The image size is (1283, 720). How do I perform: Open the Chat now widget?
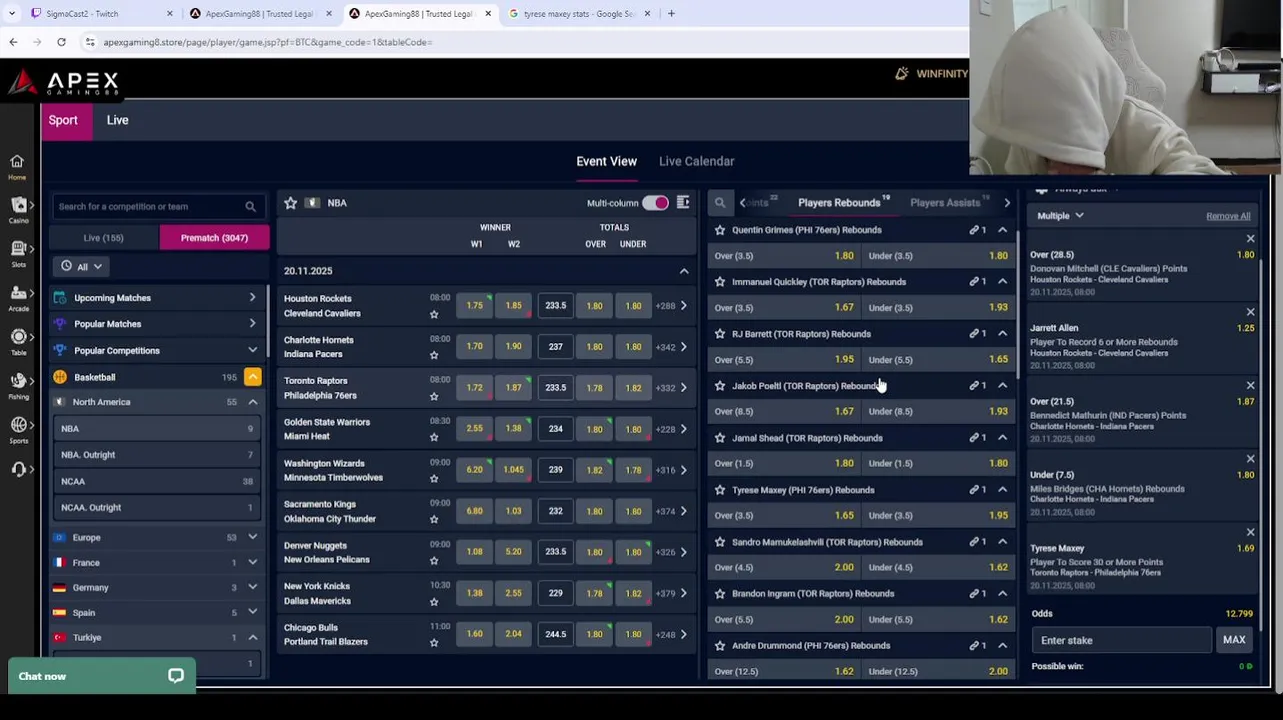click(101, 677)
